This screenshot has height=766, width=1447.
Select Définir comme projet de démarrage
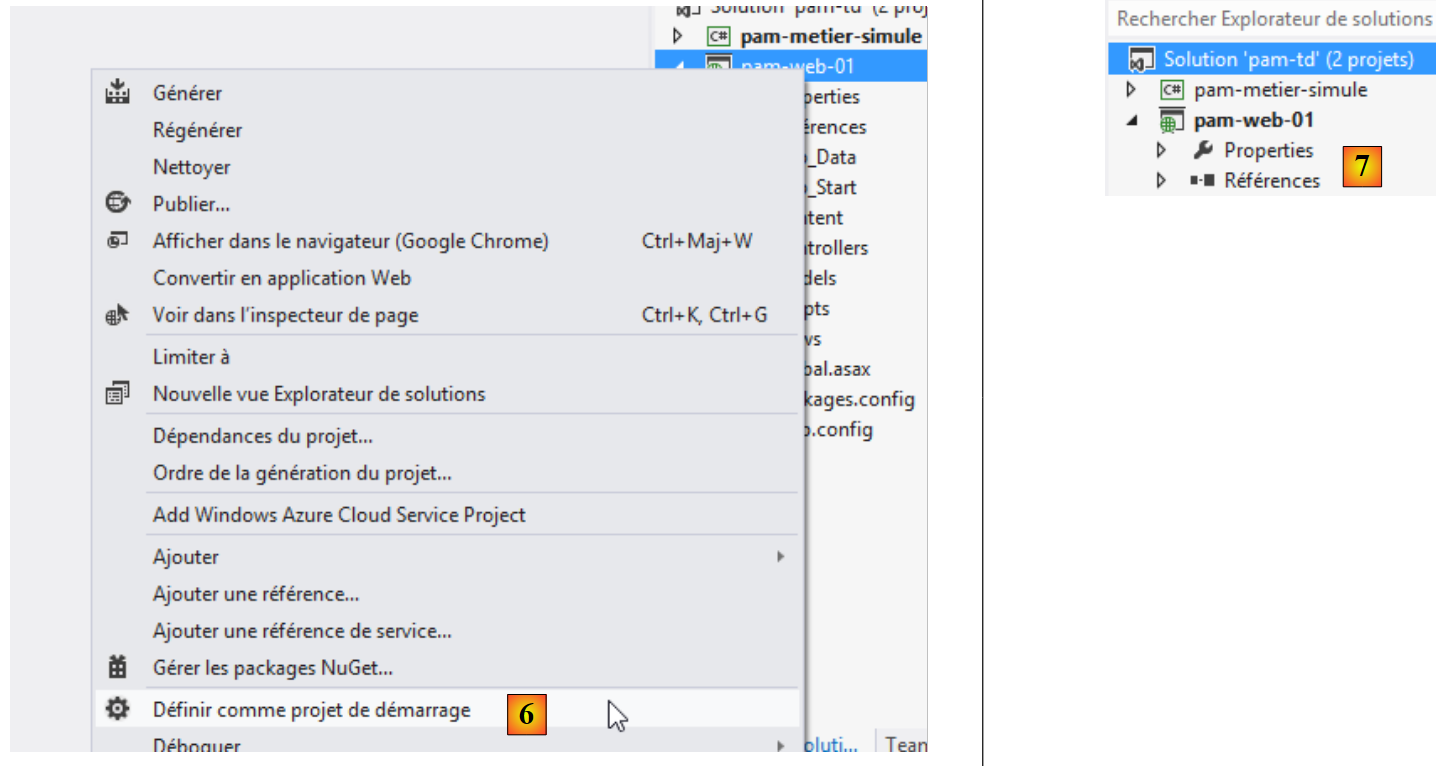click(x=311, y=710)
